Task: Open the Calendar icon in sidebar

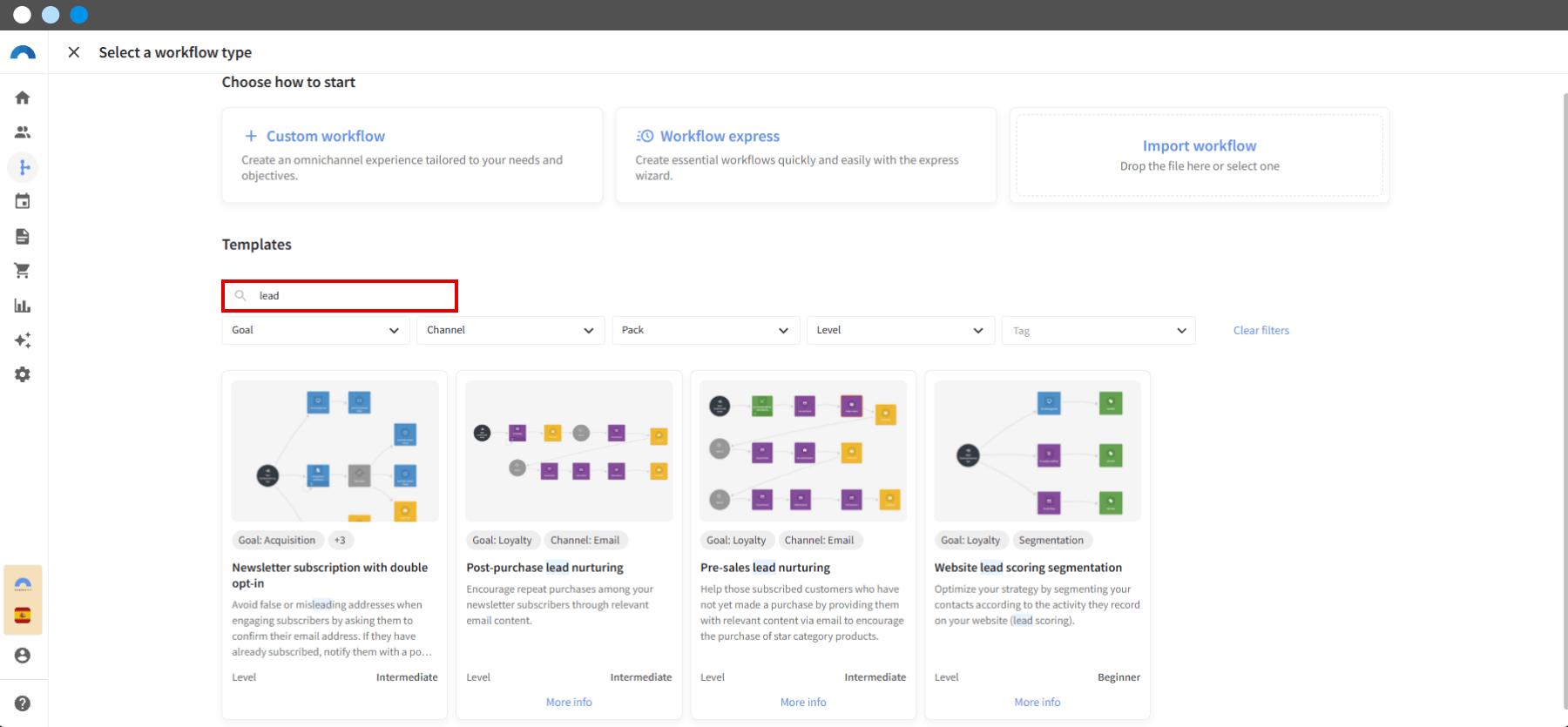Action: click(23, 201)
